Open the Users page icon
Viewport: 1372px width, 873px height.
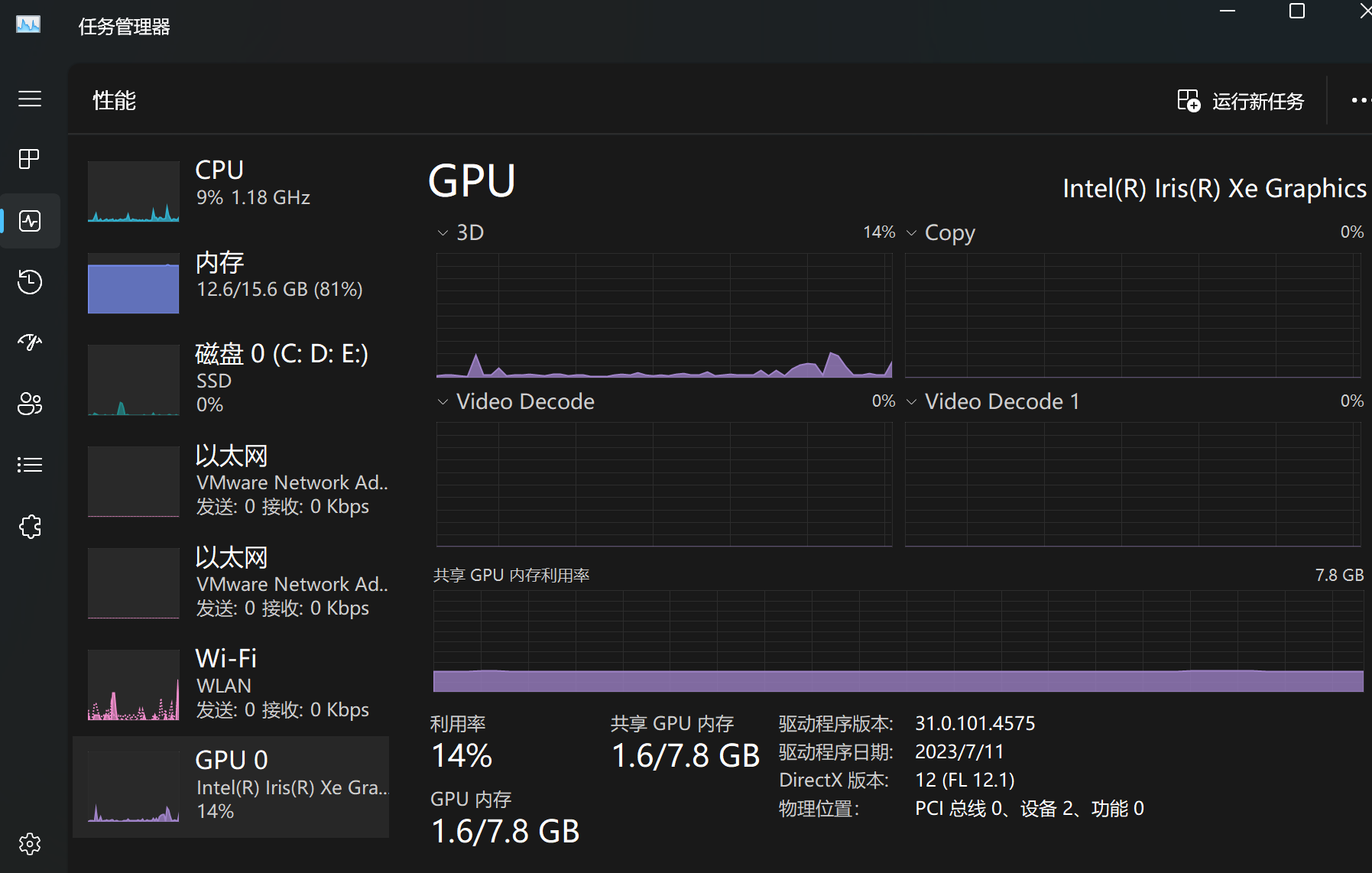click(30, 404)
